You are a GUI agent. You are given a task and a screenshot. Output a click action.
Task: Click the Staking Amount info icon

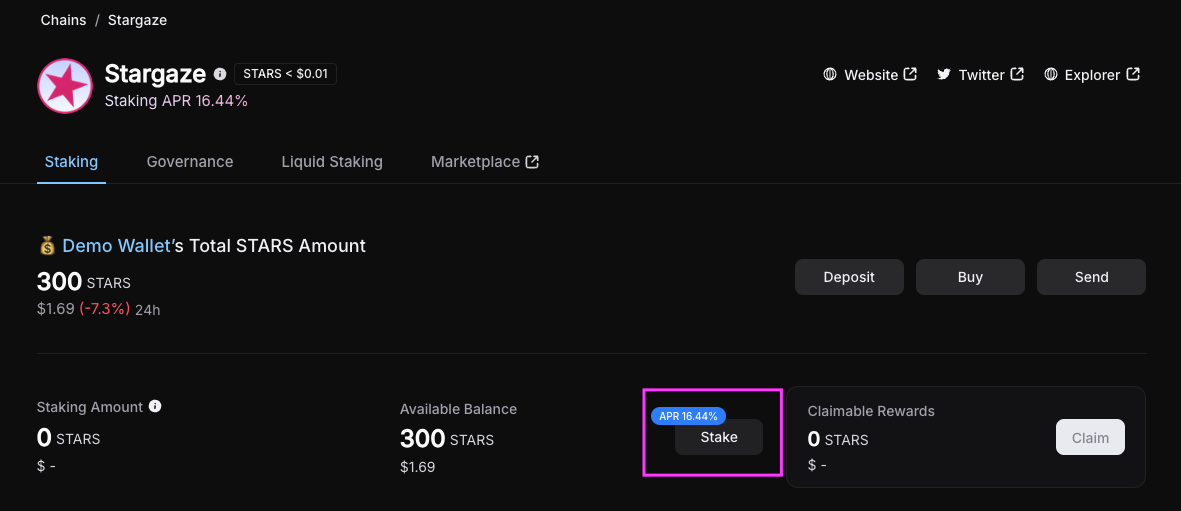click(x=155, y=407)
